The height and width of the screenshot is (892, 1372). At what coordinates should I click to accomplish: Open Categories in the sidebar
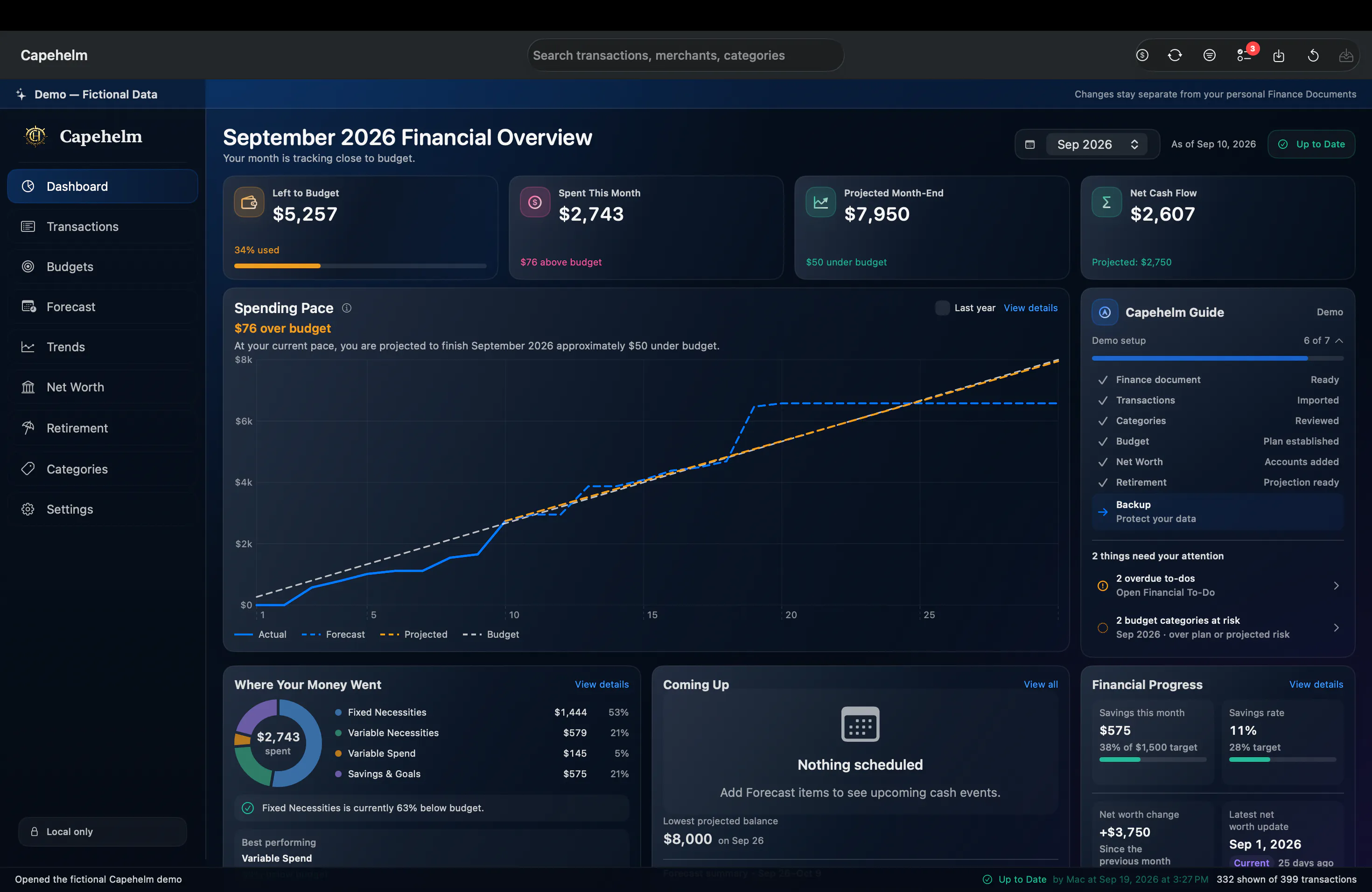click(103, 469)
